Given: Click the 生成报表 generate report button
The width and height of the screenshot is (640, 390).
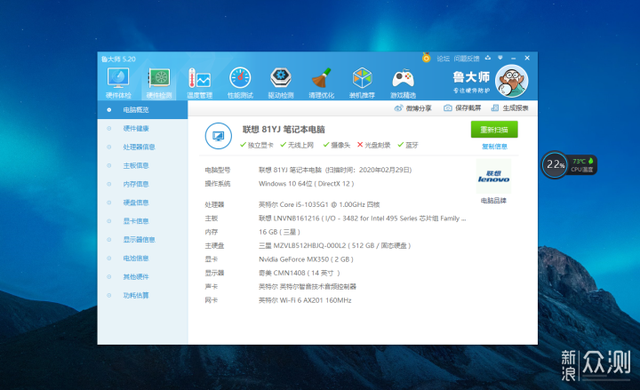Looking at the screenshot, I should 510,108.
